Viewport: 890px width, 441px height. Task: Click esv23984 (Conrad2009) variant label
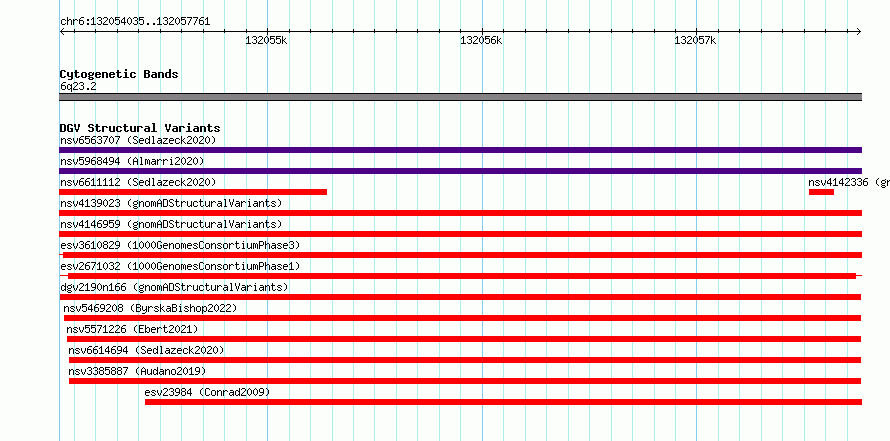[207, 392]
